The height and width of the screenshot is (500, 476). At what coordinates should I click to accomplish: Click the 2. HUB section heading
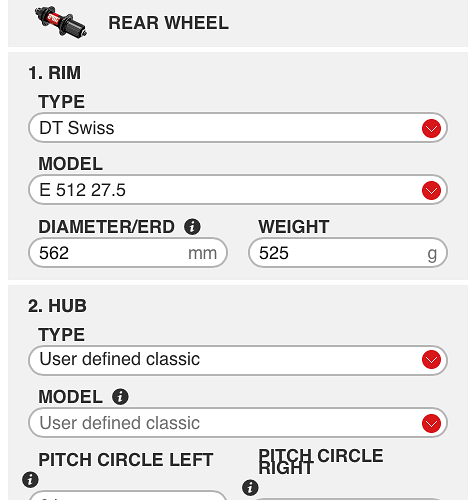tap(57, 306)
